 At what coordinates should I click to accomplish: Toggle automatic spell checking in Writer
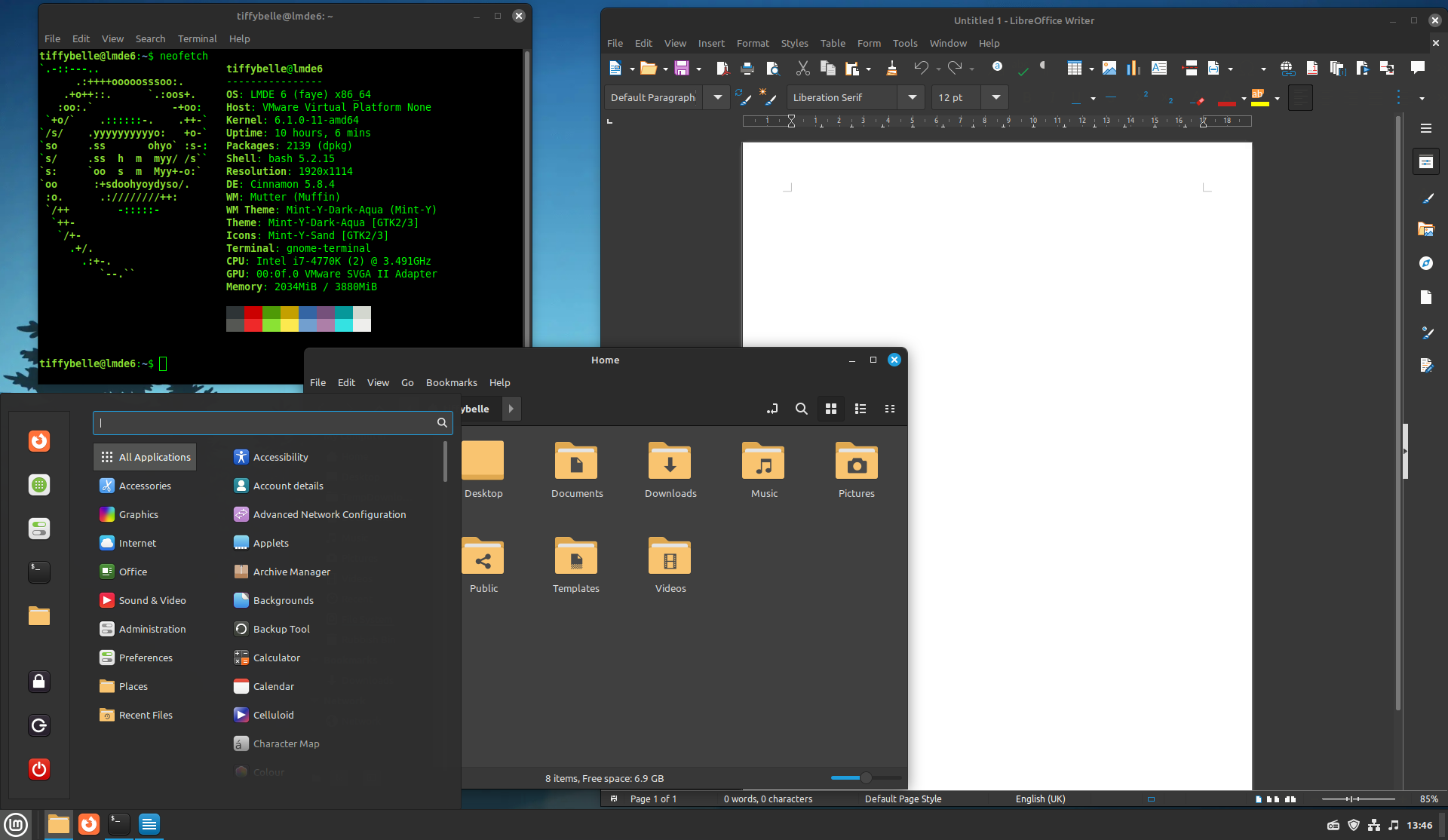[x=1023, y=69]
